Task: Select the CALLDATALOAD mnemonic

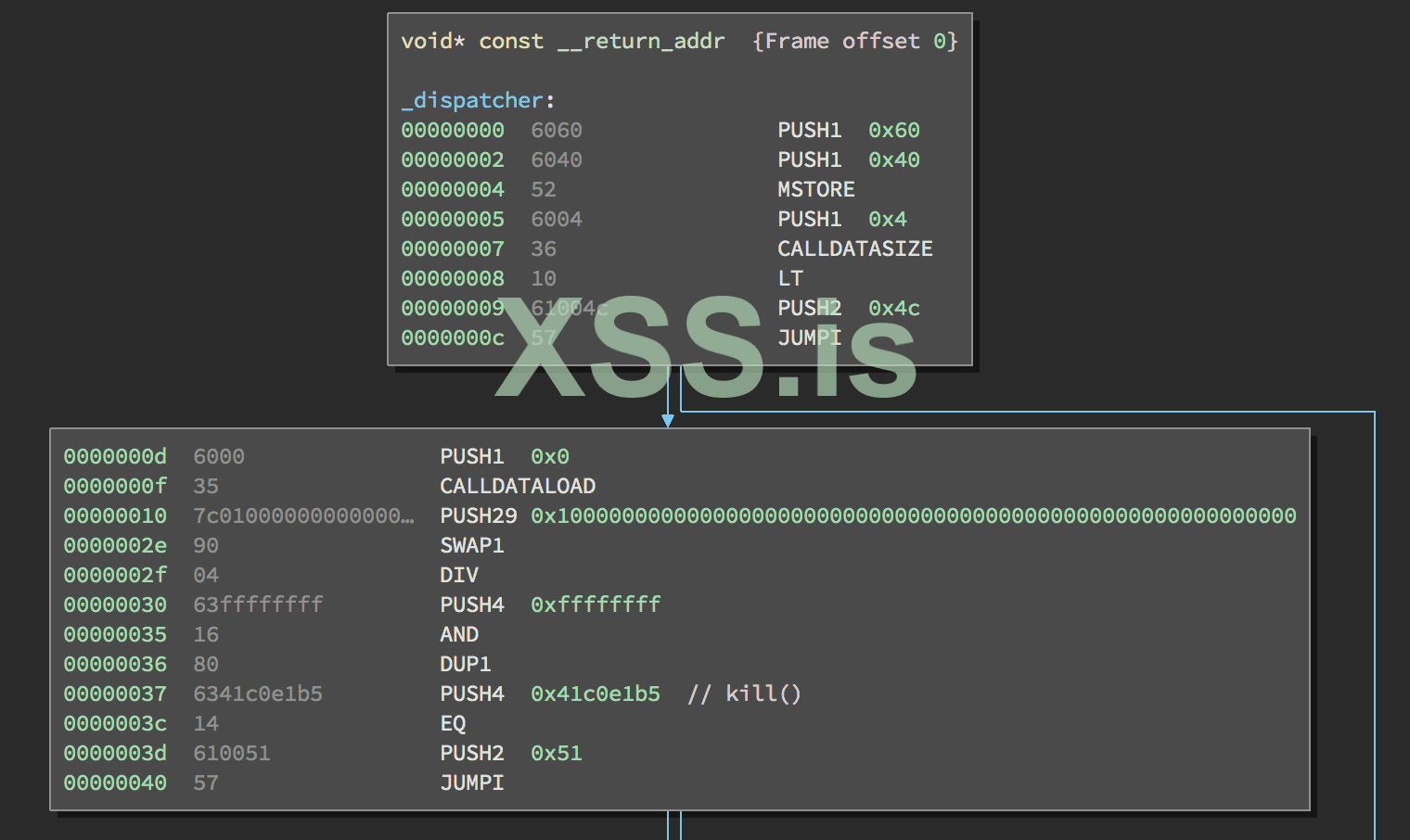Action: pyautogui.click(x=518, y=486)
